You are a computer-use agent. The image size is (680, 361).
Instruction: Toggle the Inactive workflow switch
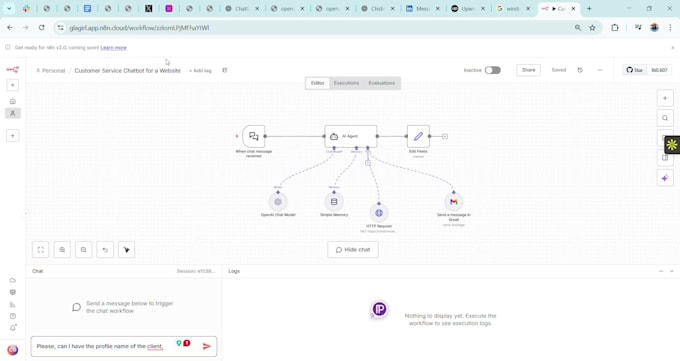tap(493, 70)
